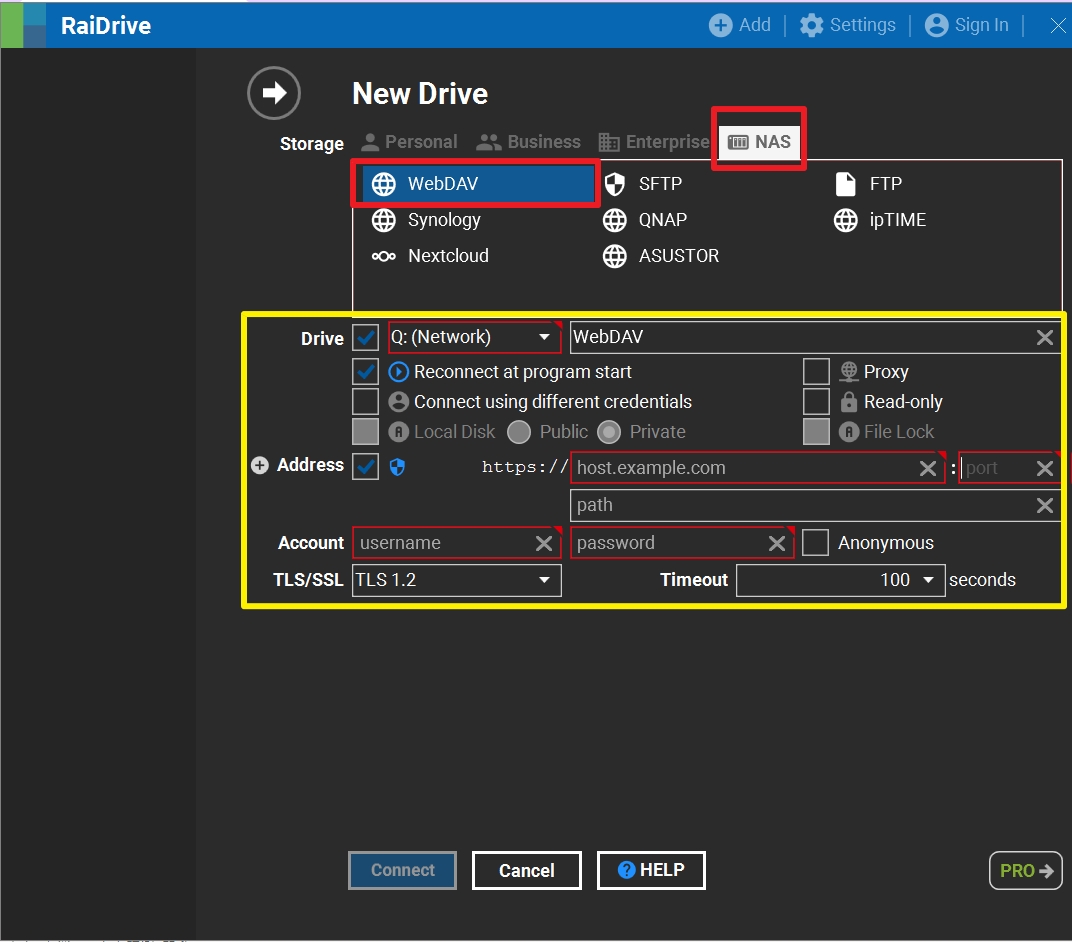Switch to the Business storage tab
This screenshot has height=942, width=1072.
529,142
